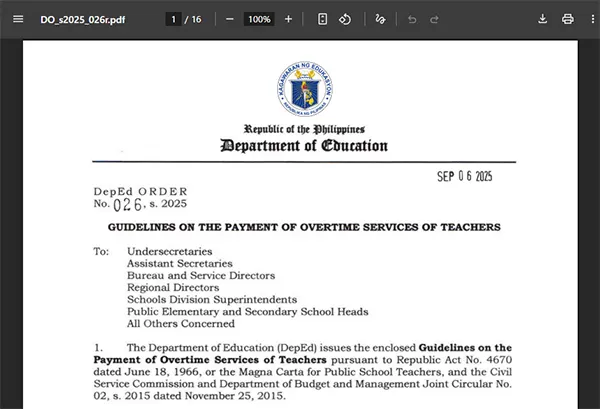Download the PDF file
Viewport: 600px width, 409px height.
pos(542,19)
